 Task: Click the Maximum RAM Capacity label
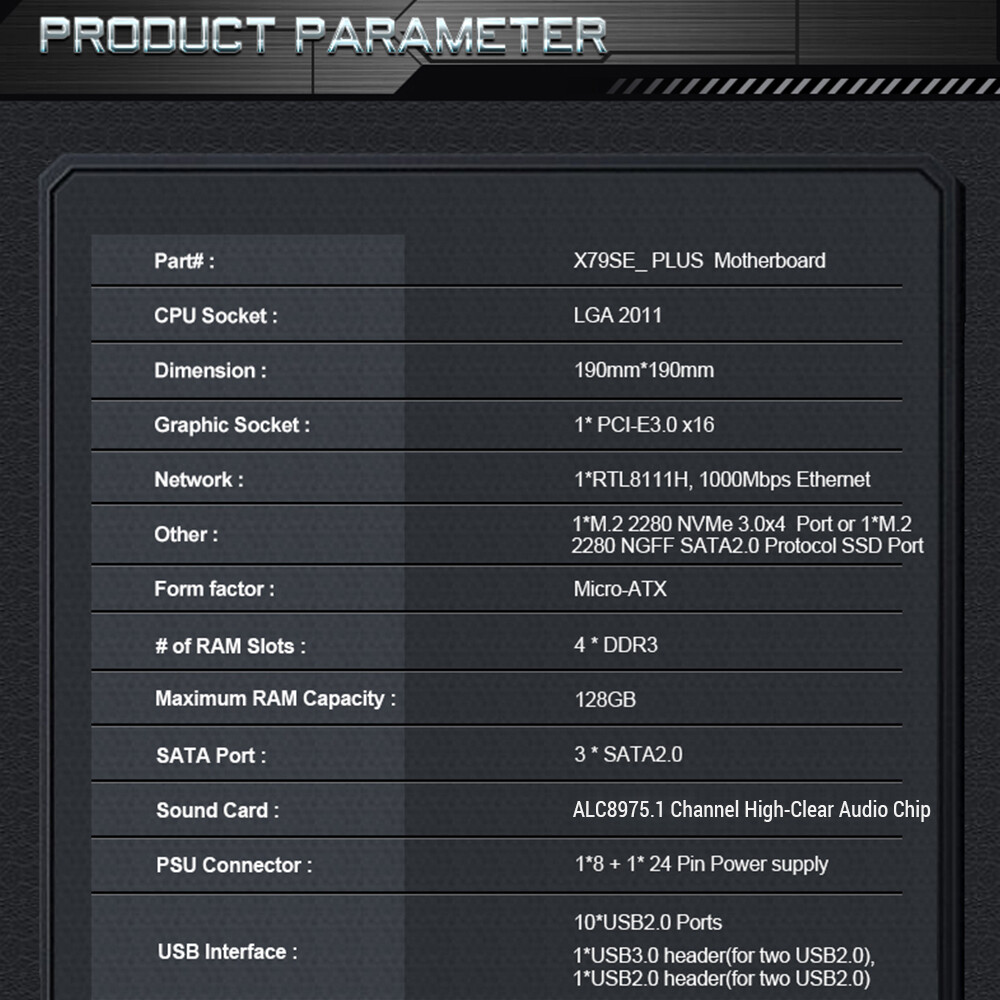[275, 699]
